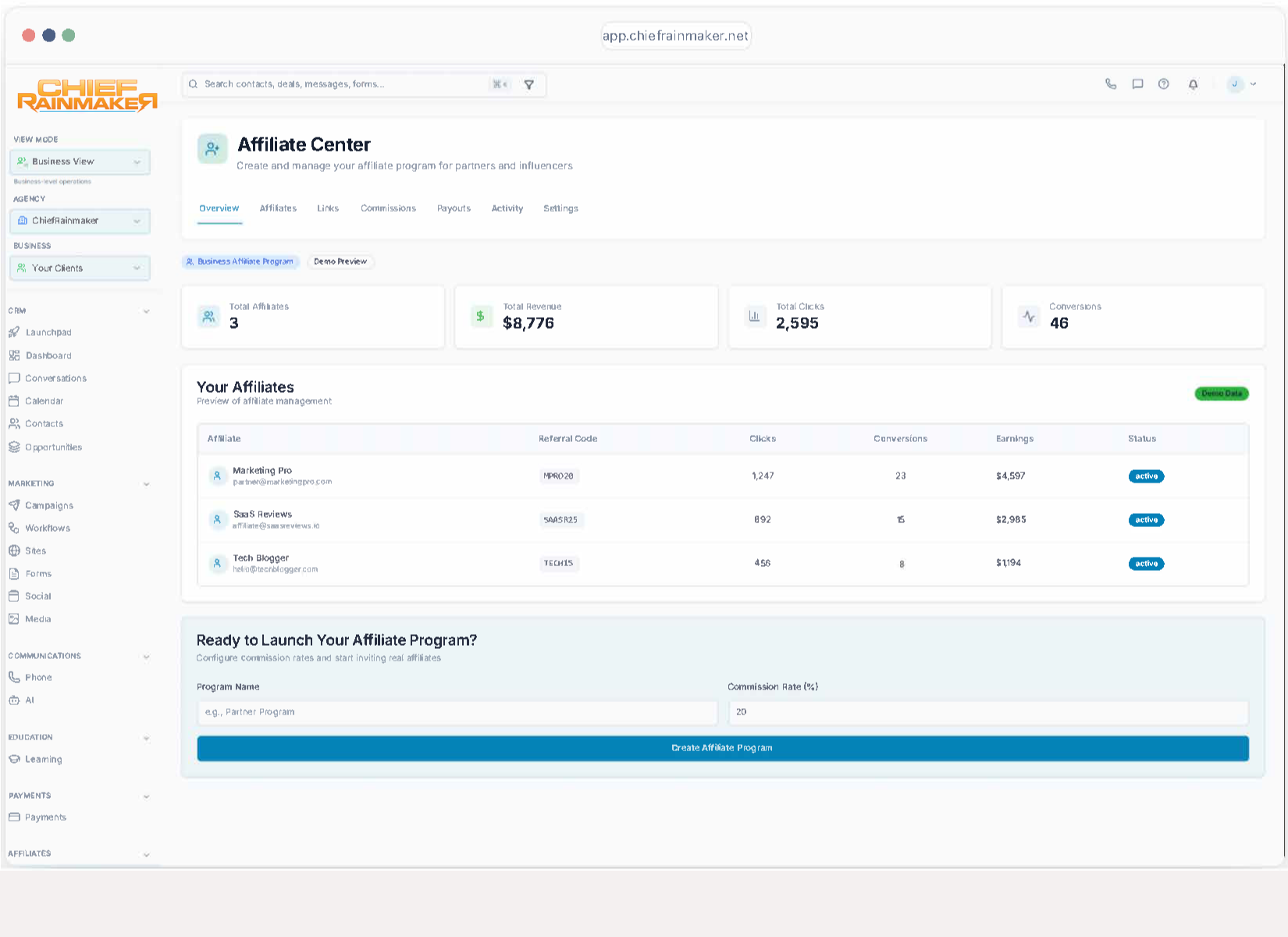The image size is (1288, 937).
Task: Click the active status for SaaS Reviews
Action: [x=1147, y=520]
